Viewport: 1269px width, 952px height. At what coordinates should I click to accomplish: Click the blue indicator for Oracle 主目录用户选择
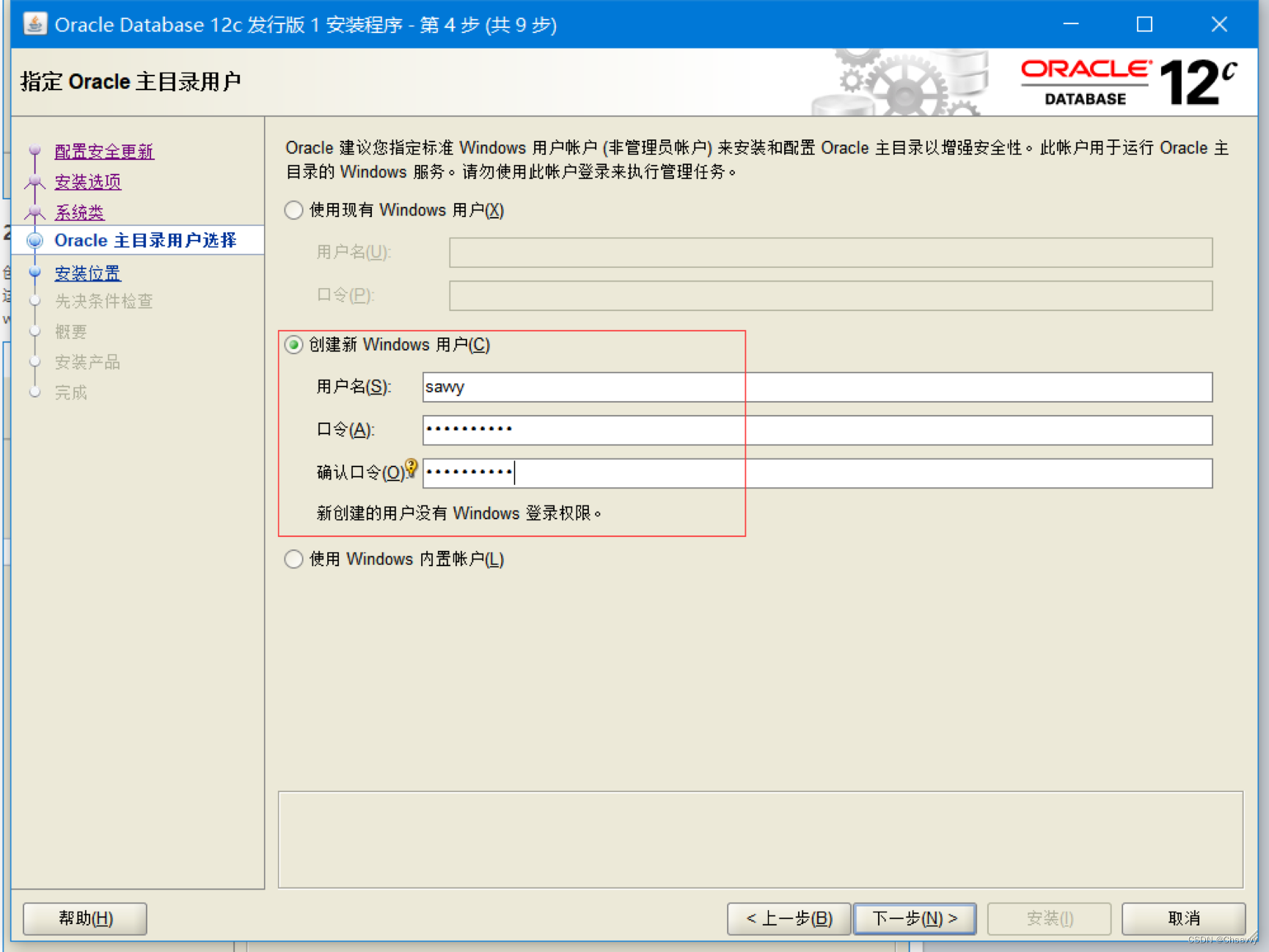pos(34,240)
